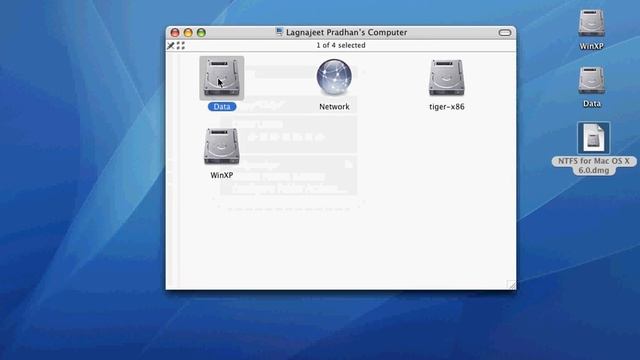Click the 'Network' label text

pyautogui.click(x=334, y=107)
